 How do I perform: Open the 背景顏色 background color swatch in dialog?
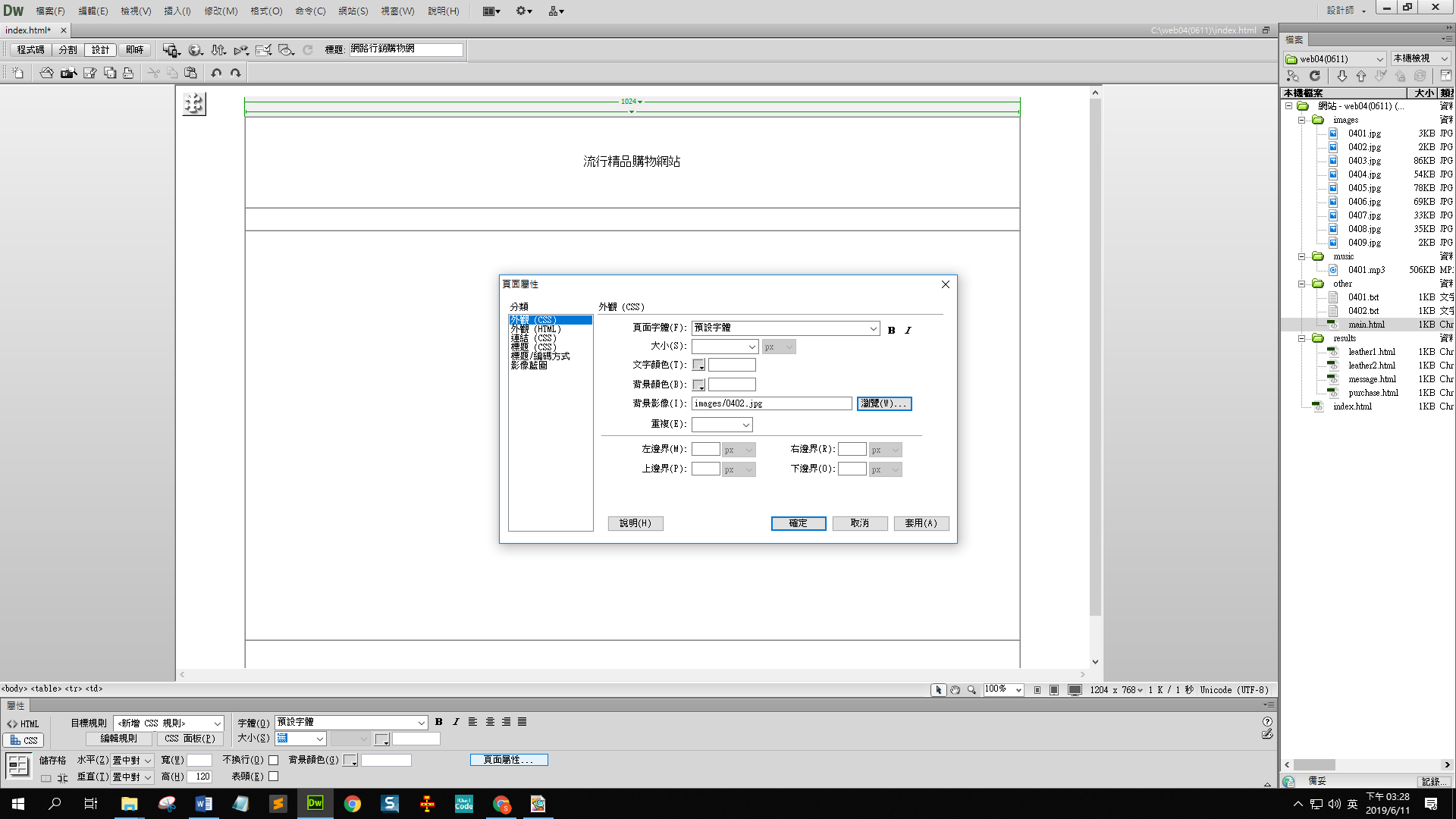(x=698, y=385)
